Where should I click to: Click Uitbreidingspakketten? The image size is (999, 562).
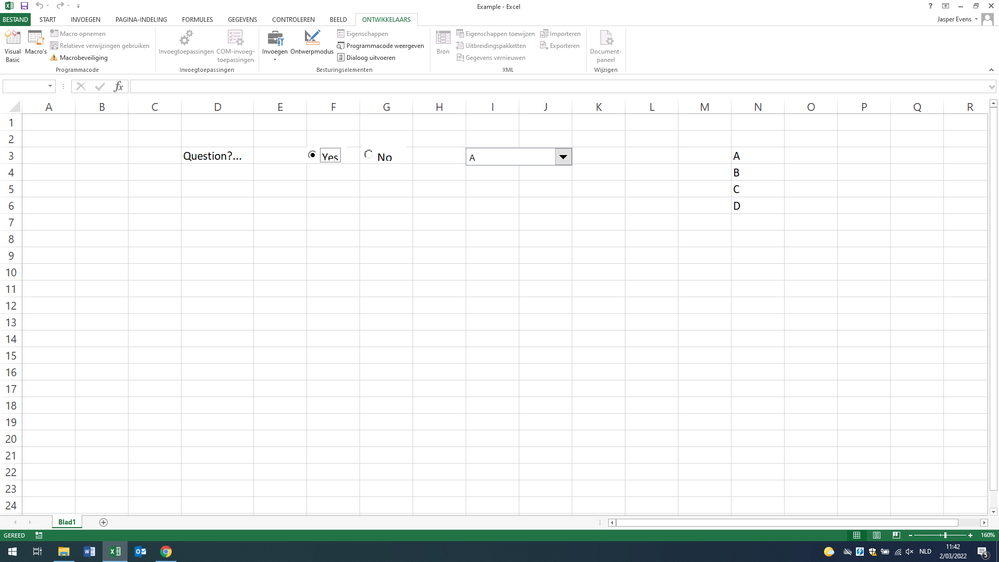click(491, 46)
